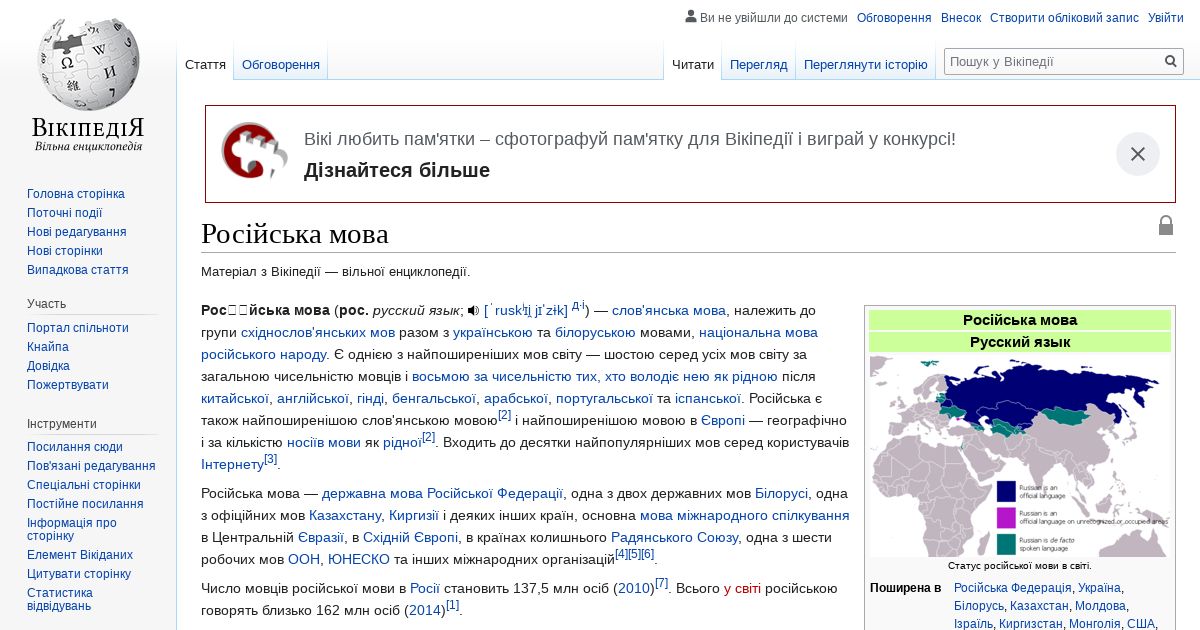Click the page protection padlock icon

[1166, 225]
